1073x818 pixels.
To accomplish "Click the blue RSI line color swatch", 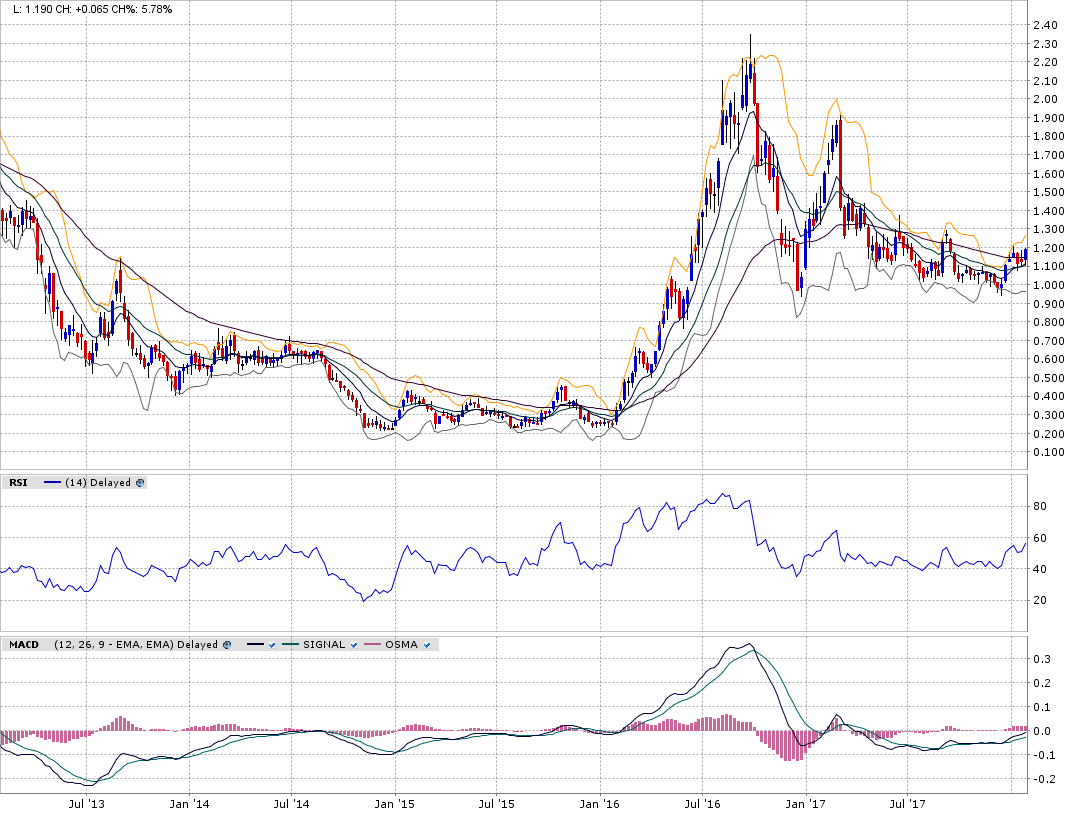I will [x=51, y=483].
